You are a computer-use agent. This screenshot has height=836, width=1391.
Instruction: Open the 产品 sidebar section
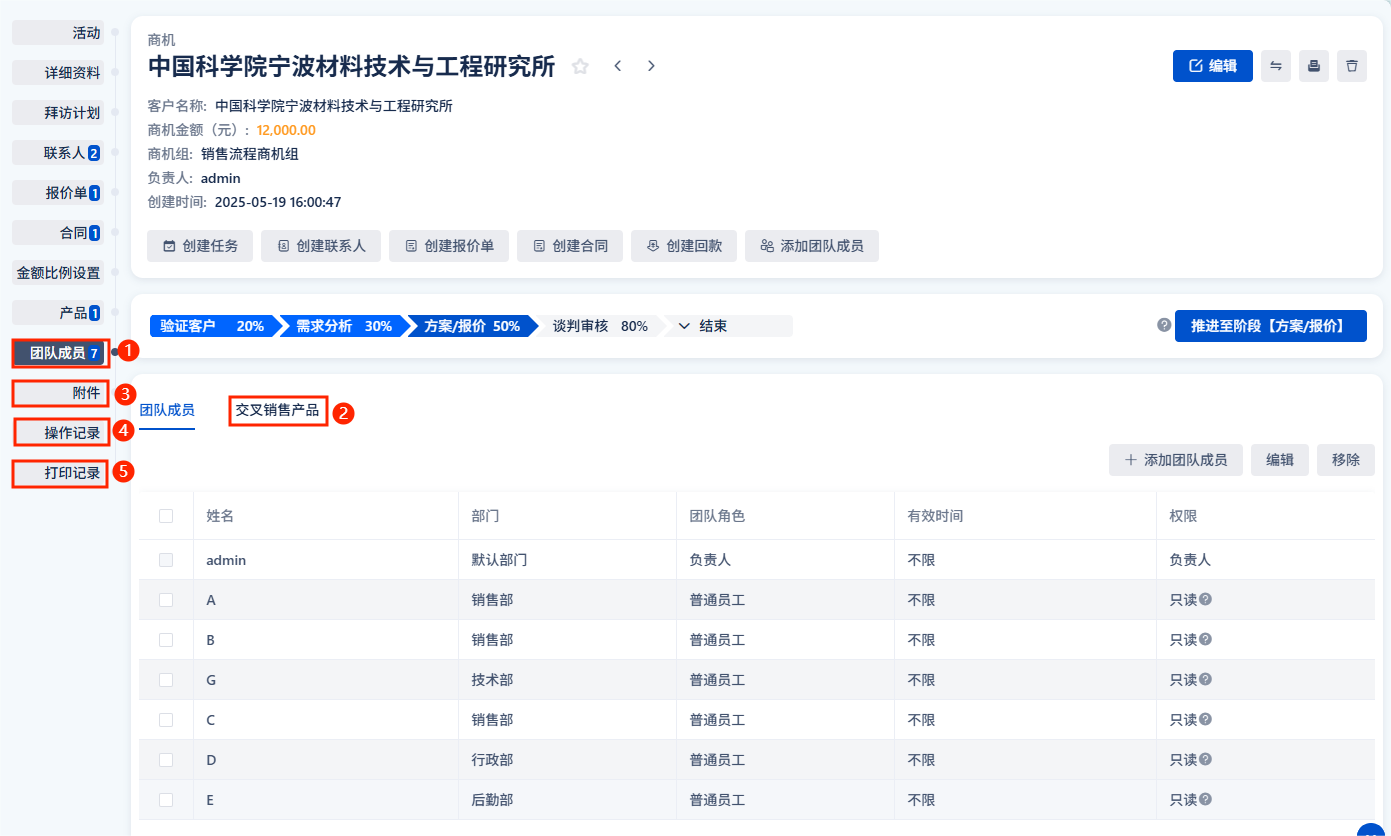[58, 313]
